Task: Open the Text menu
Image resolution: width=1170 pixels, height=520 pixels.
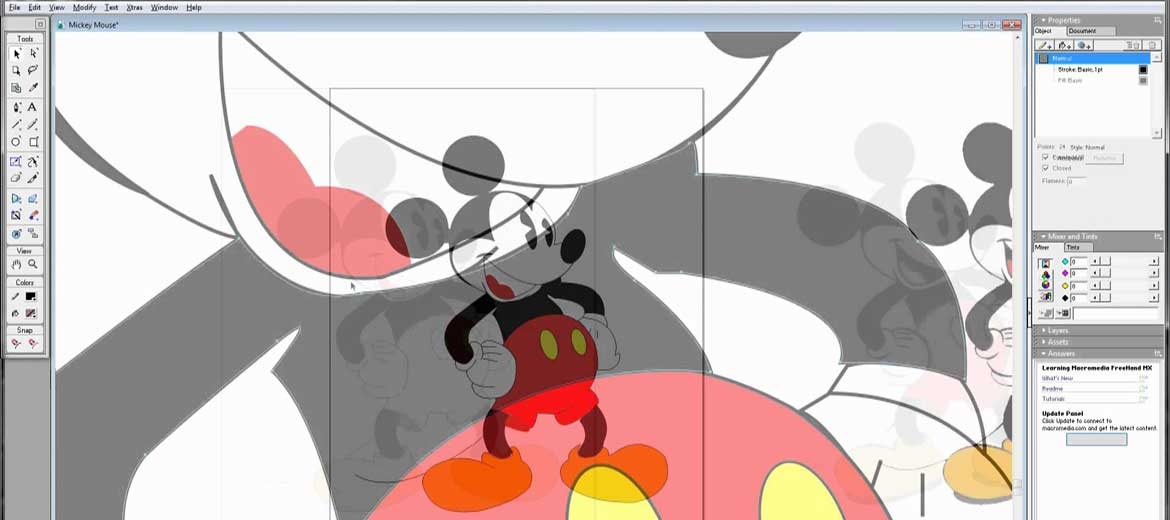Action: [x=111, y=7]
